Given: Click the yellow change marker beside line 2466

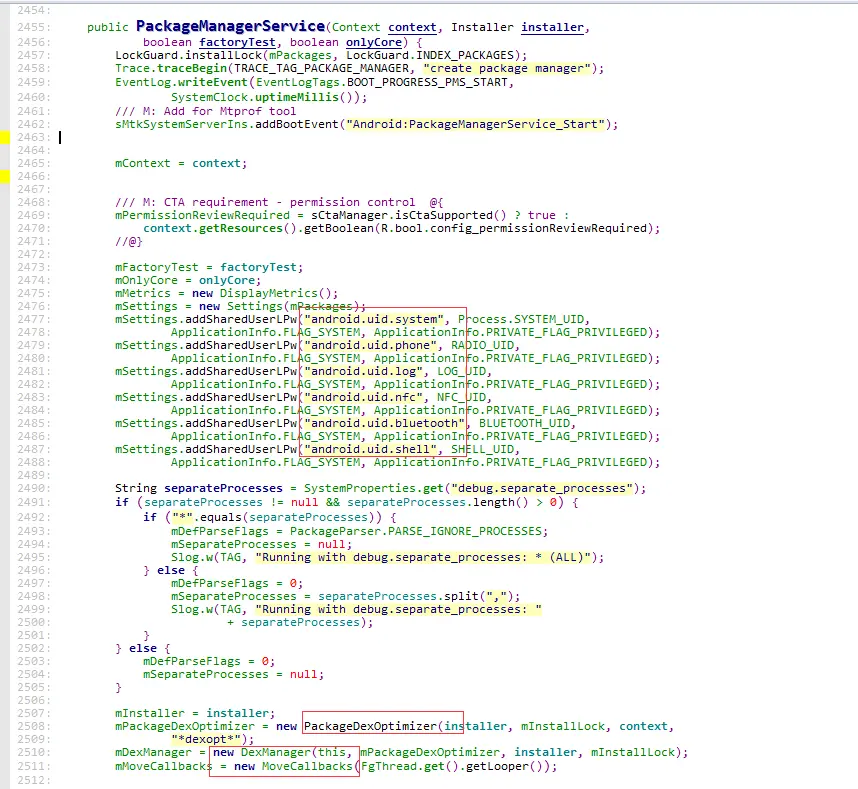Looking at the screenshot, I should [x=5, y=176].
